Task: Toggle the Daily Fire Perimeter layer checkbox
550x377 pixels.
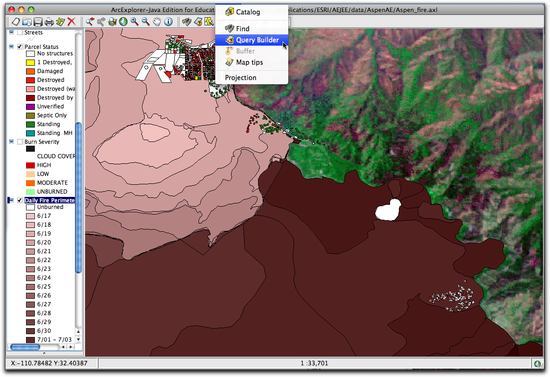Action: click(20, 200)
